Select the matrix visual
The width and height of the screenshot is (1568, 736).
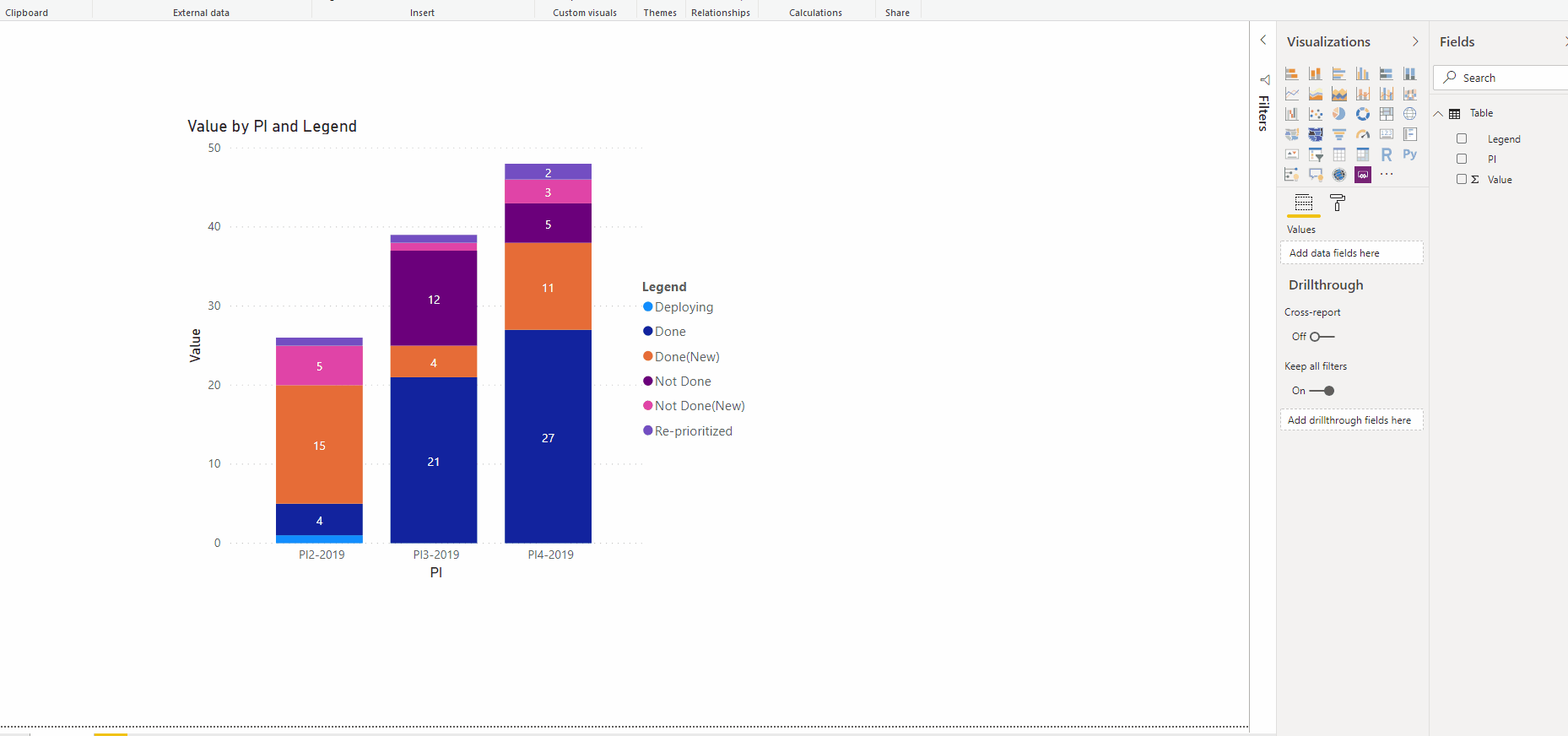pos(1362,154)
